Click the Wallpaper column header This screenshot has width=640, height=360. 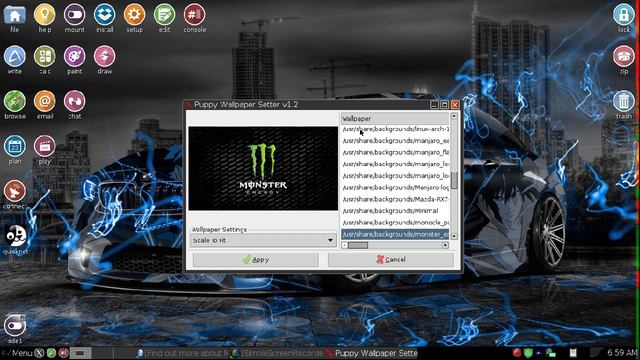click(x=395, y=118)
